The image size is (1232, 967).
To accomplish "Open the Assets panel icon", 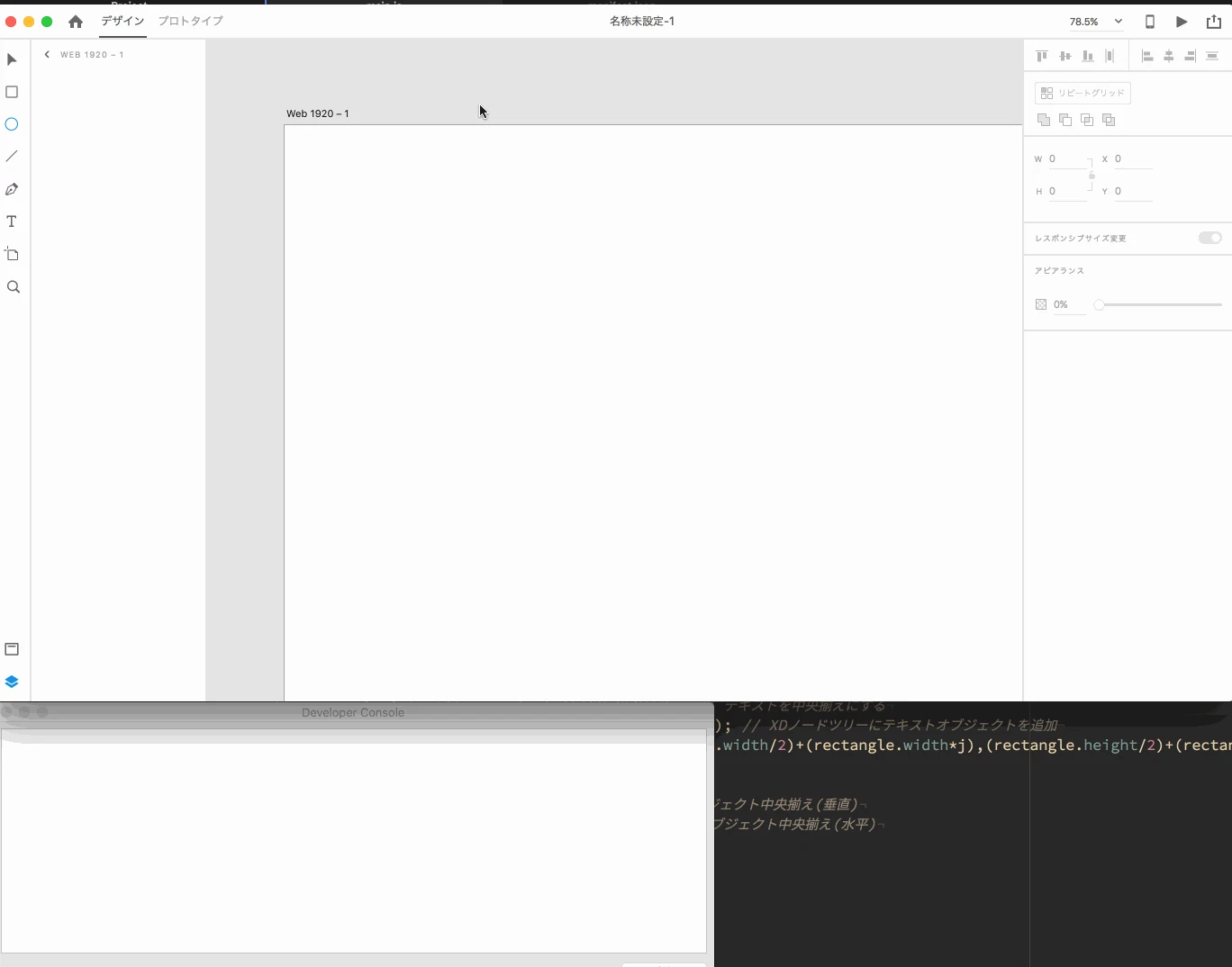I will point(12,649).
